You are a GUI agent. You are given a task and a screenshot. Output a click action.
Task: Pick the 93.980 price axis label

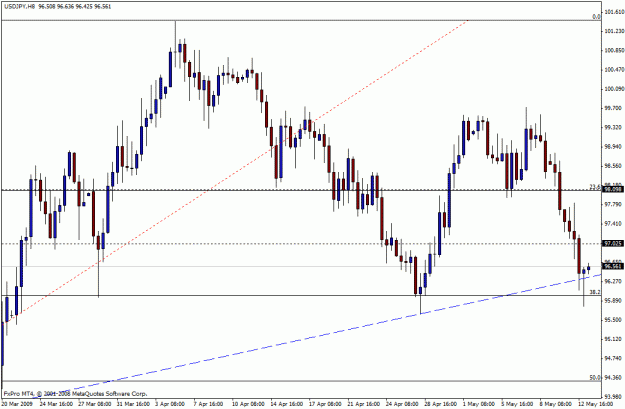[x=614, y=397]
